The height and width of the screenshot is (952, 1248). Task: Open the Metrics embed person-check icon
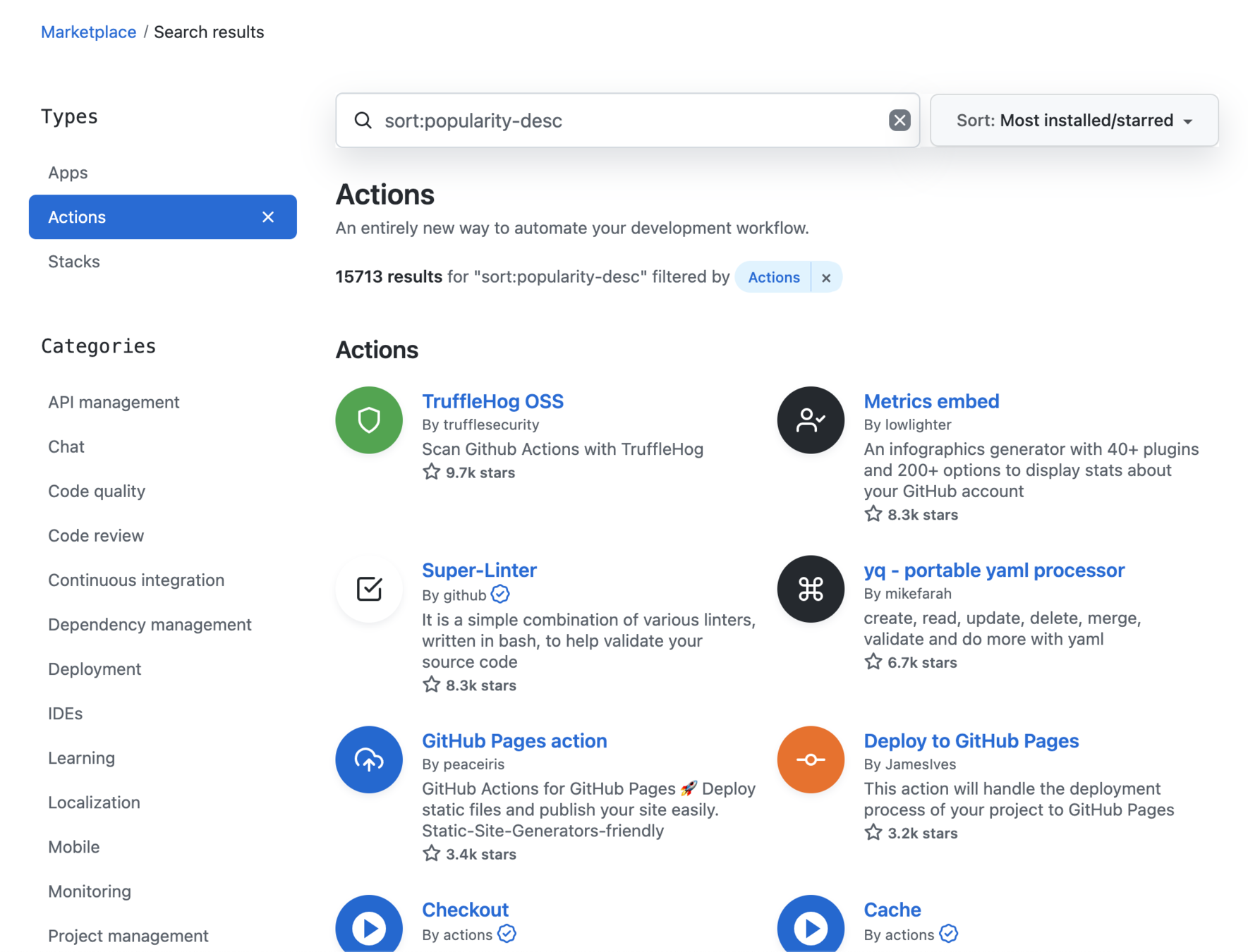[811, 420]
